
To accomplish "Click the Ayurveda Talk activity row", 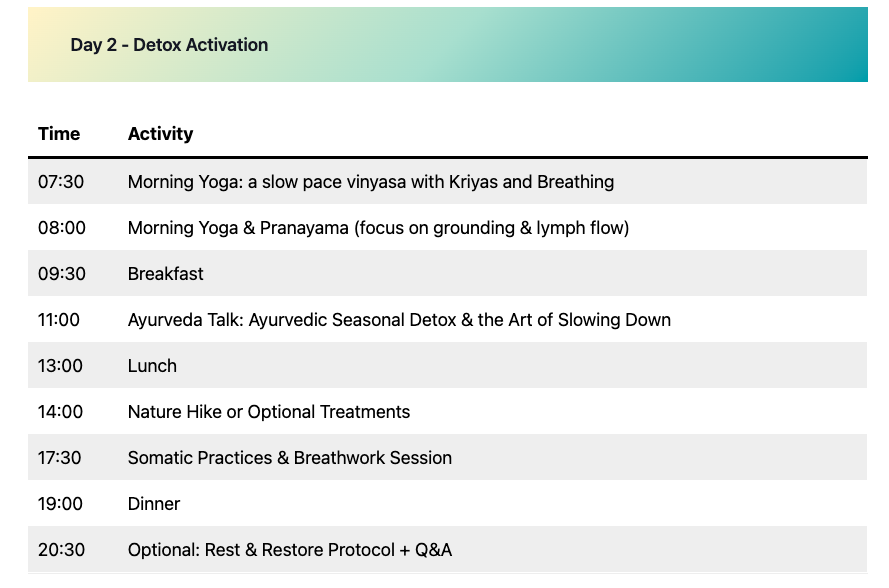I will pyautogui.click(x=399, y=320).
